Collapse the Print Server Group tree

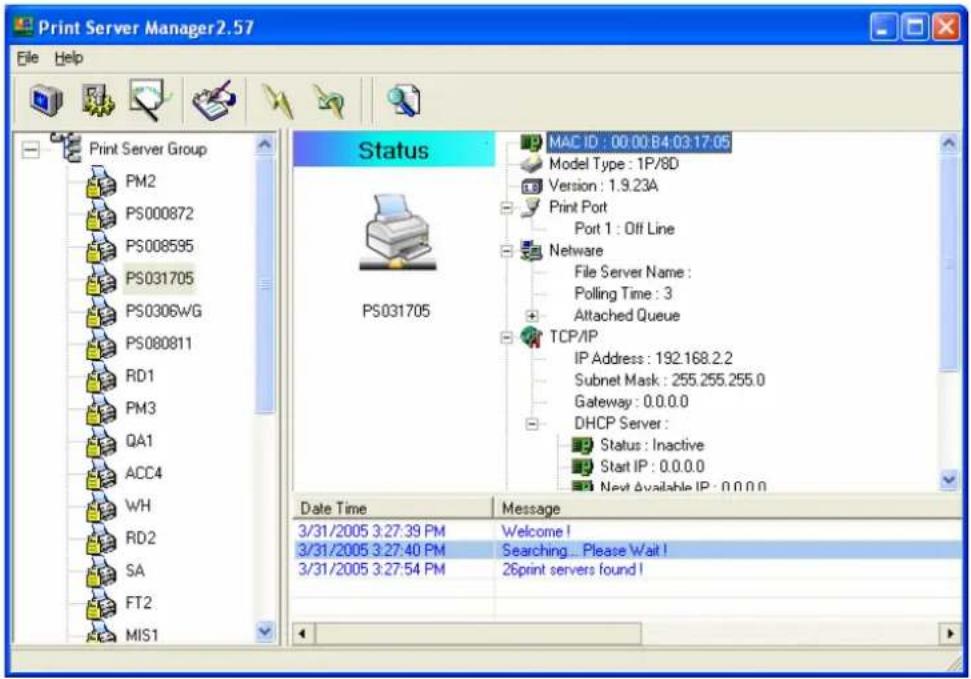point(30,149)
